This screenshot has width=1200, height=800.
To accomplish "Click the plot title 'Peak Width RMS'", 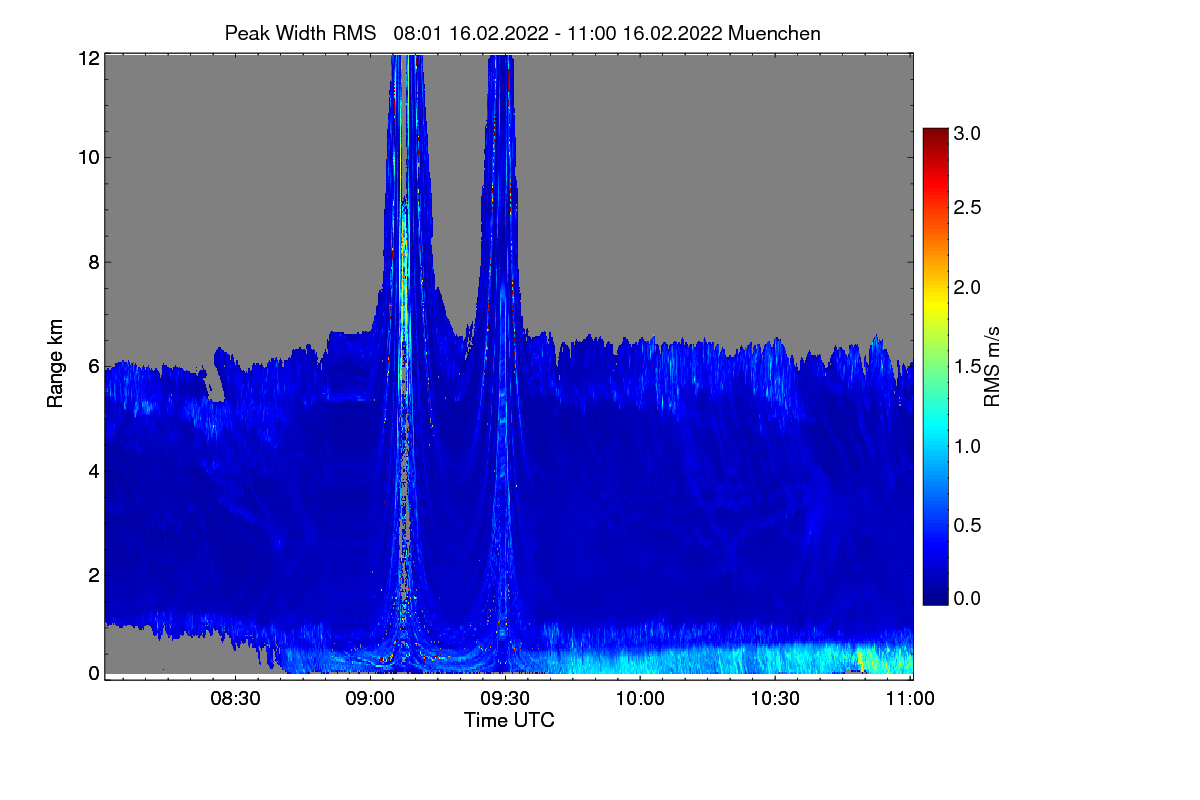I will [x=300, y=33].
